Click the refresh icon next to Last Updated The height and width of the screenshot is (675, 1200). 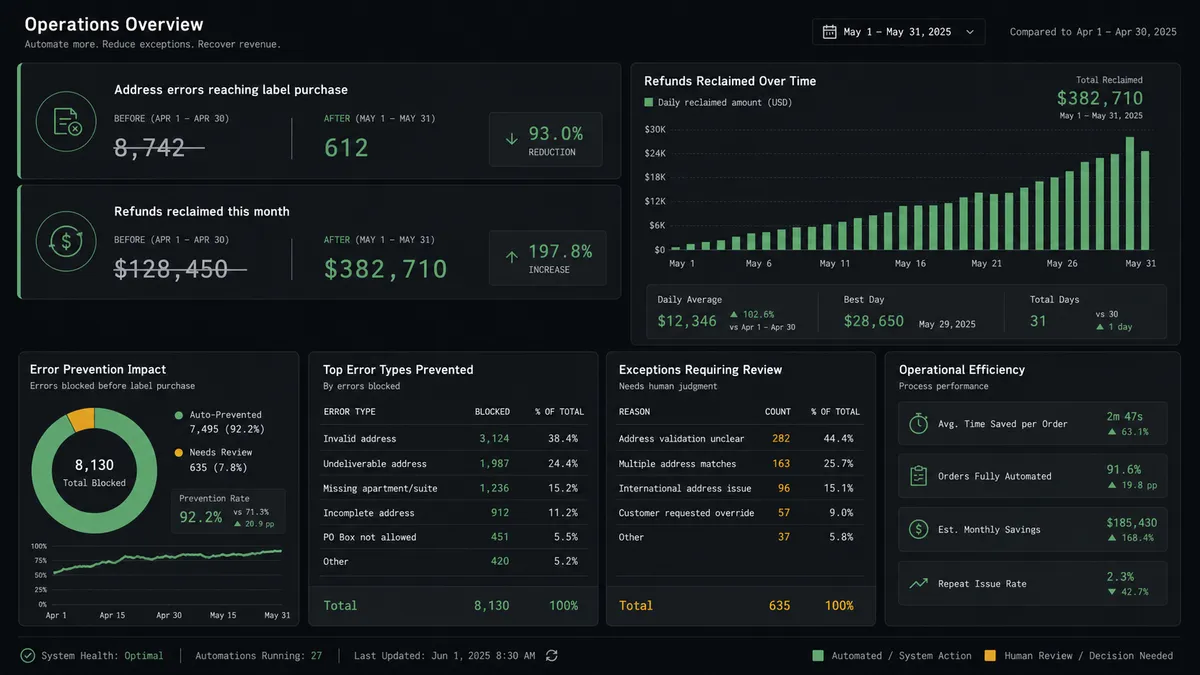551,656
